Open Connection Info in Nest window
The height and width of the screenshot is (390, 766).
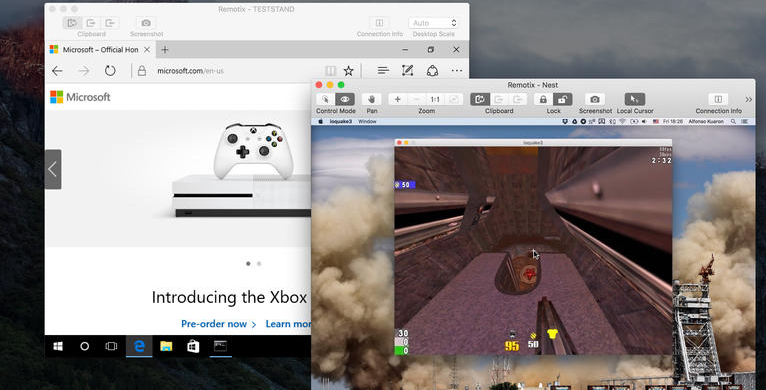pyautogui.click(x=718, y=100)
